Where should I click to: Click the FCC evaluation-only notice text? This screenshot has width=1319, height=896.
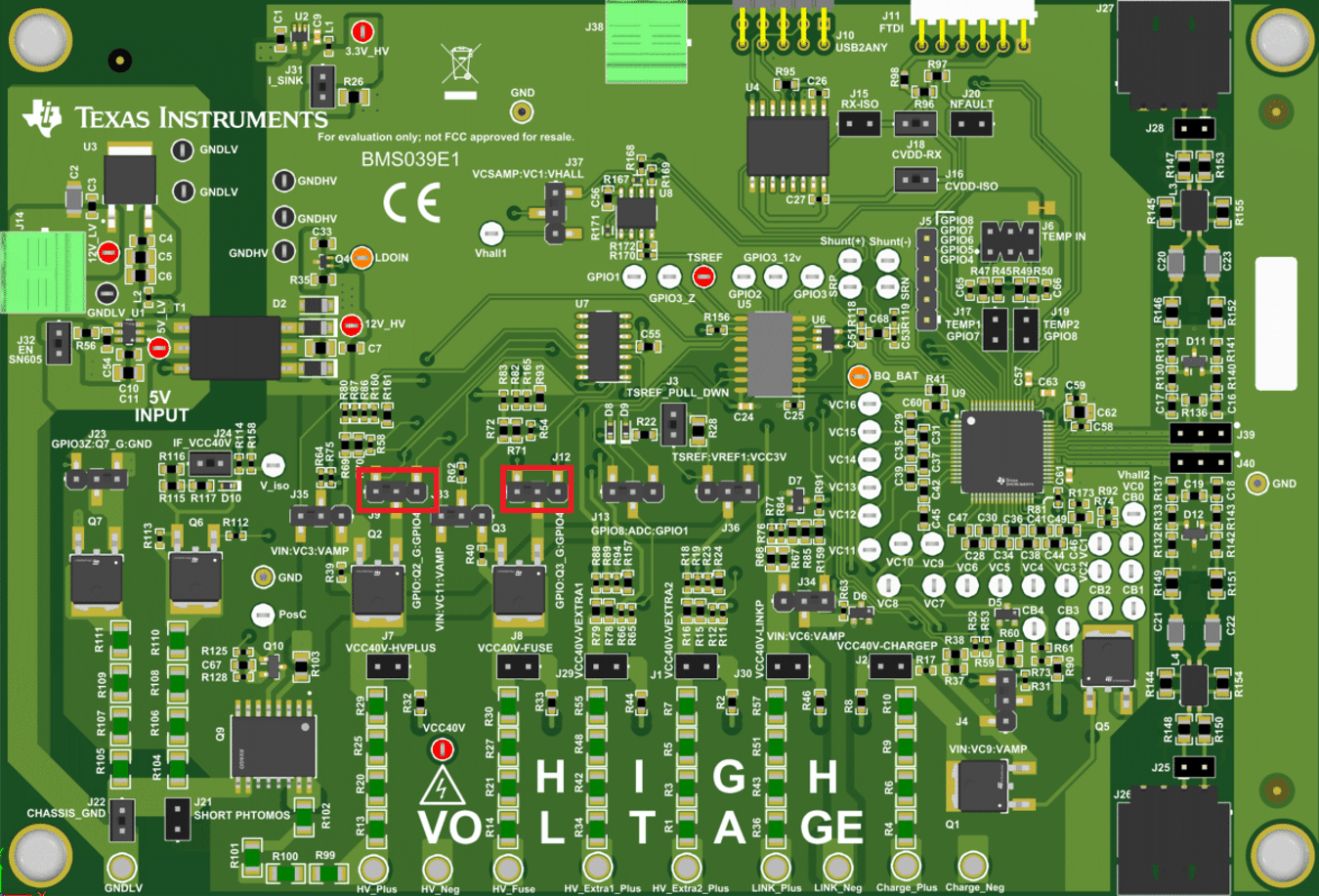[447, 137]
